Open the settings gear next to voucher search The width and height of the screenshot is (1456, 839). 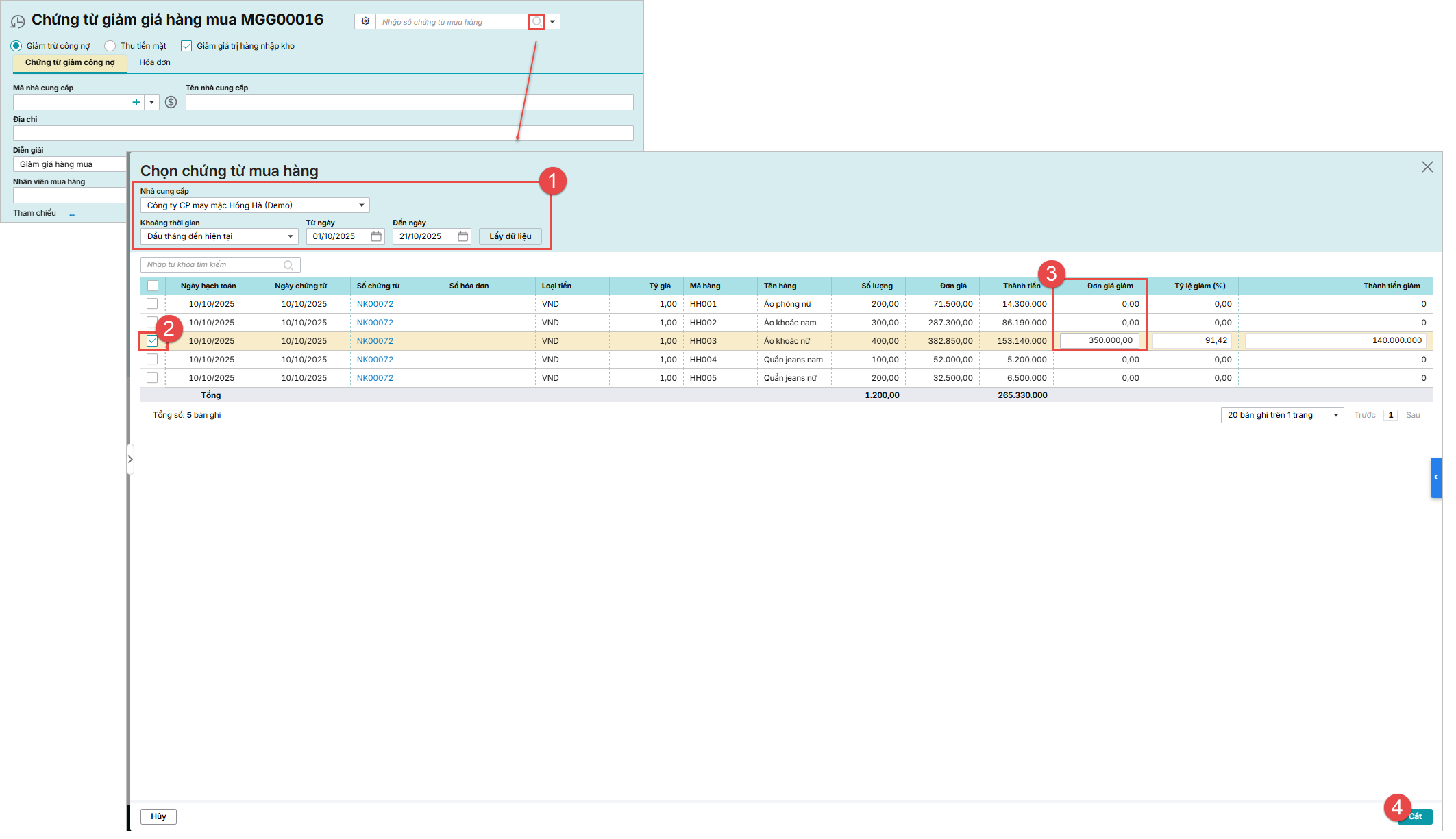tap(365, 22)
